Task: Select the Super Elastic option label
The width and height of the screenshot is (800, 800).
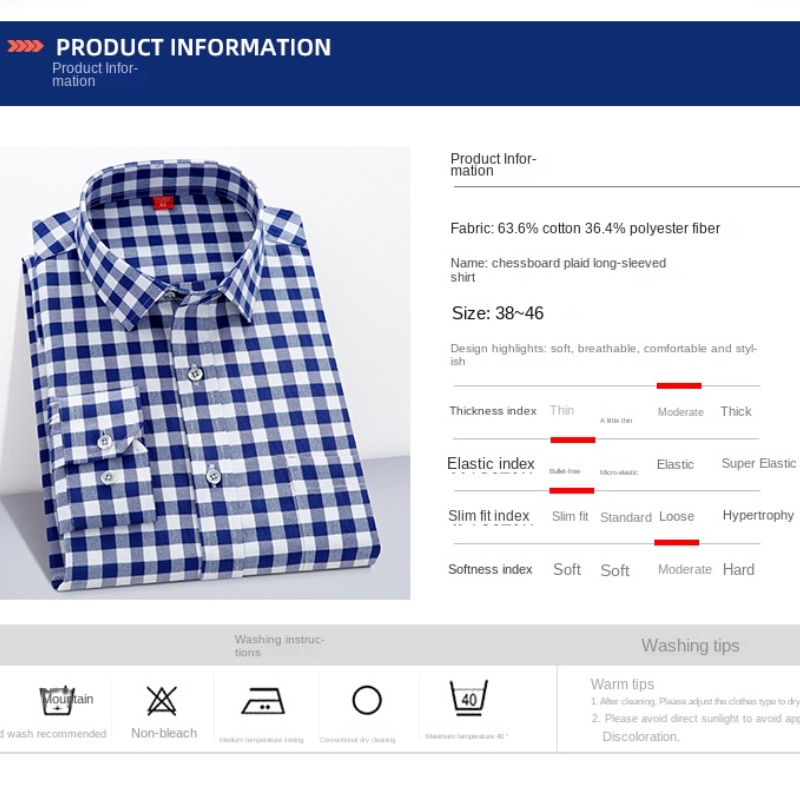Action: click(758, 463)
